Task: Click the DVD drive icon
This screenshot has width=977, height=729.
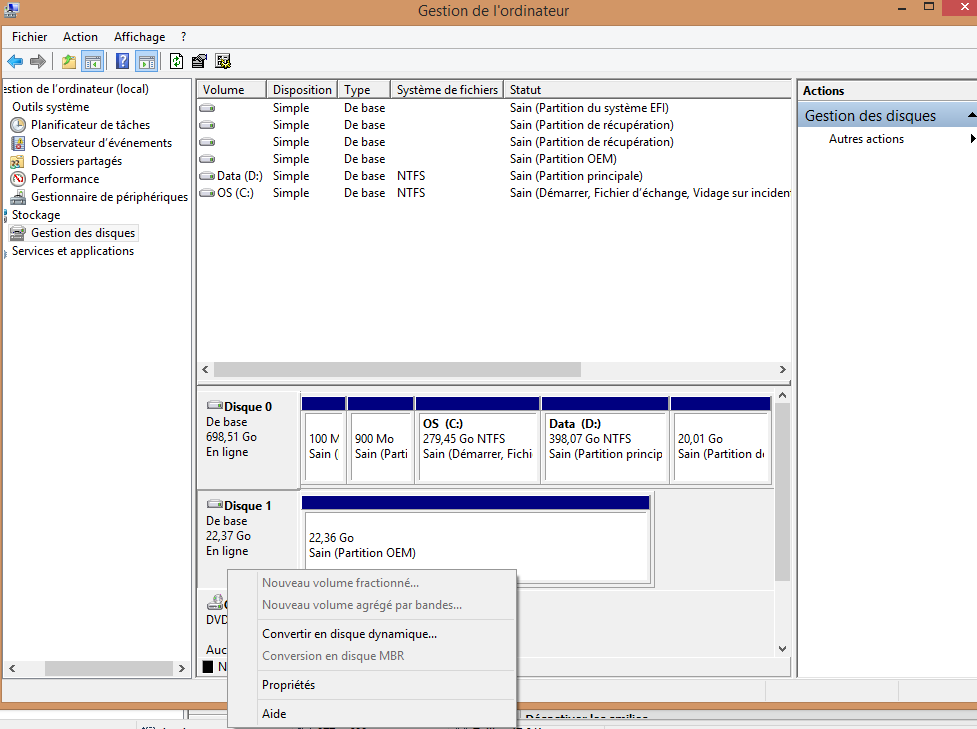Action: [x=215, y=602]
